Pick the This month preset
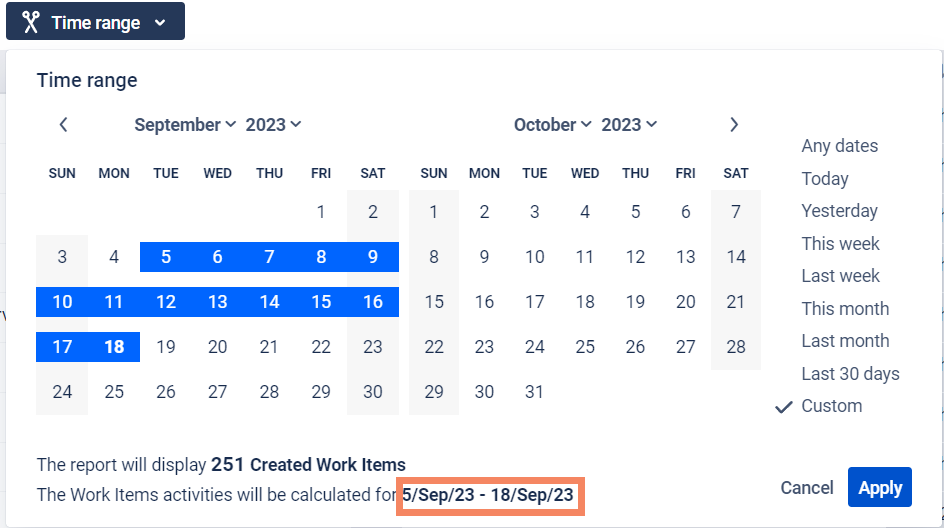Image resolution: width=944 pixels, height=528 pixels. tap(844, 309)
